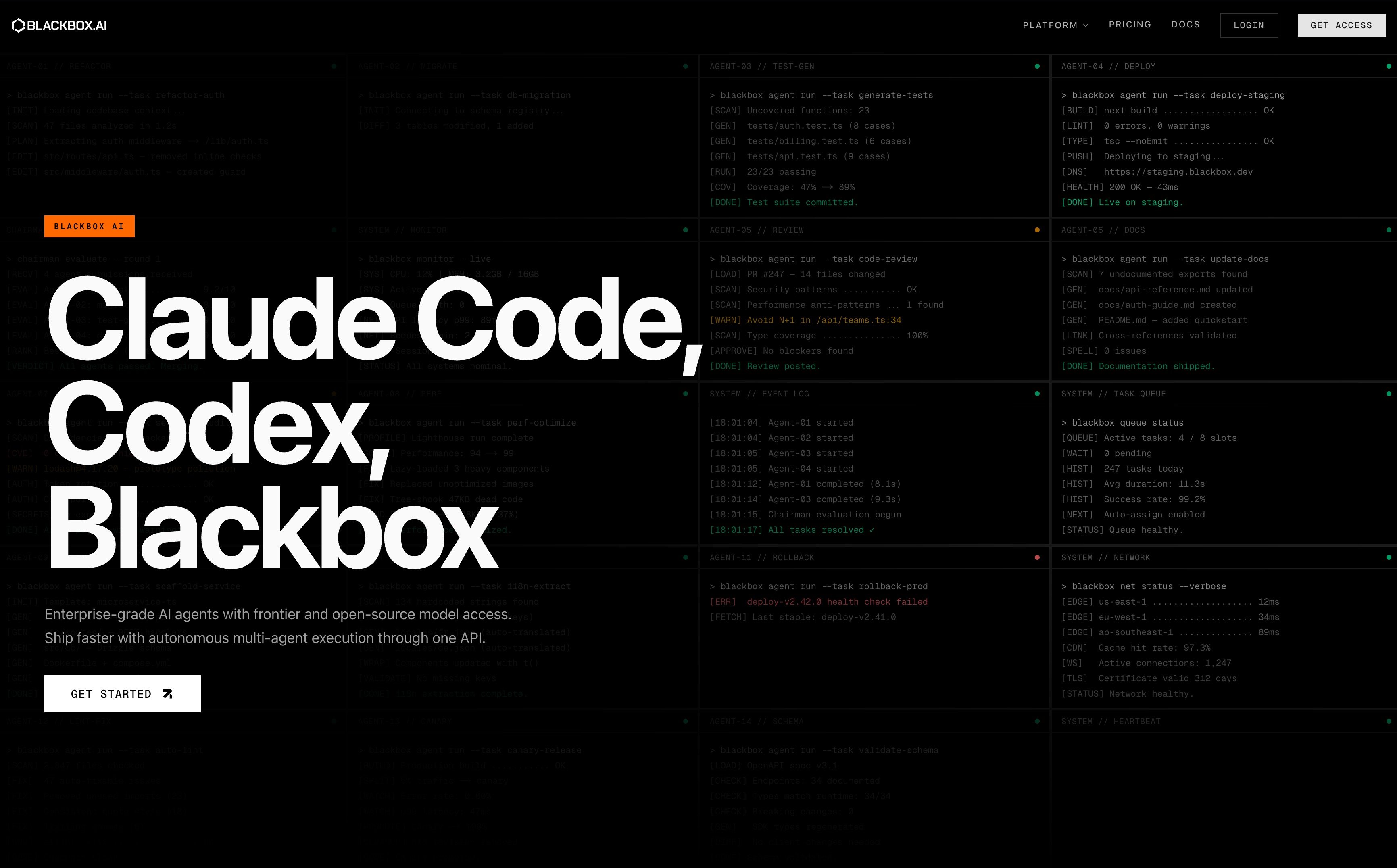
Task: Click the SYSTEM // TASK QUEUE status dot
Action: pos(1389,393)
